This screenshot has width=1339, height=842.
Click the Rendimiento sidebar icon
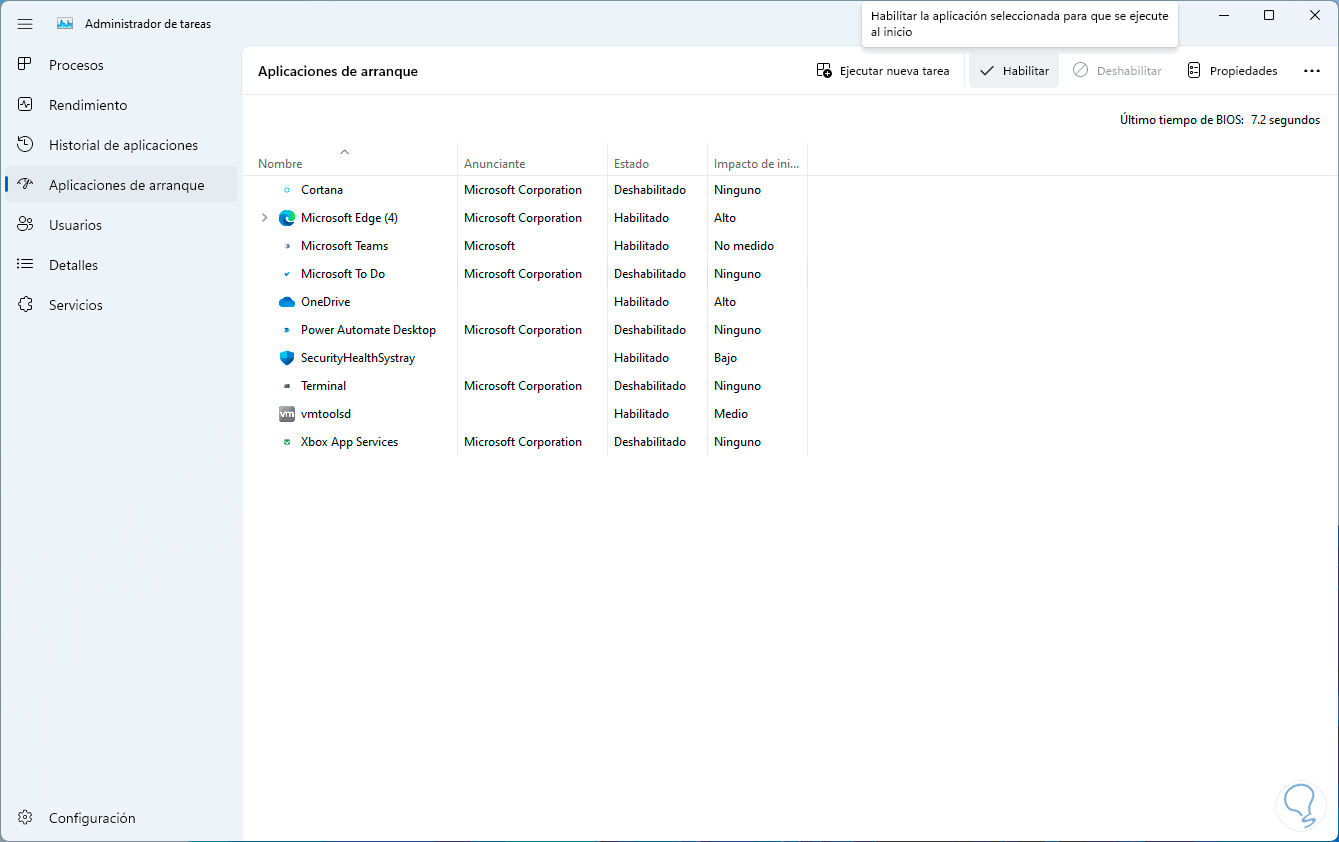tap(26, 105)
